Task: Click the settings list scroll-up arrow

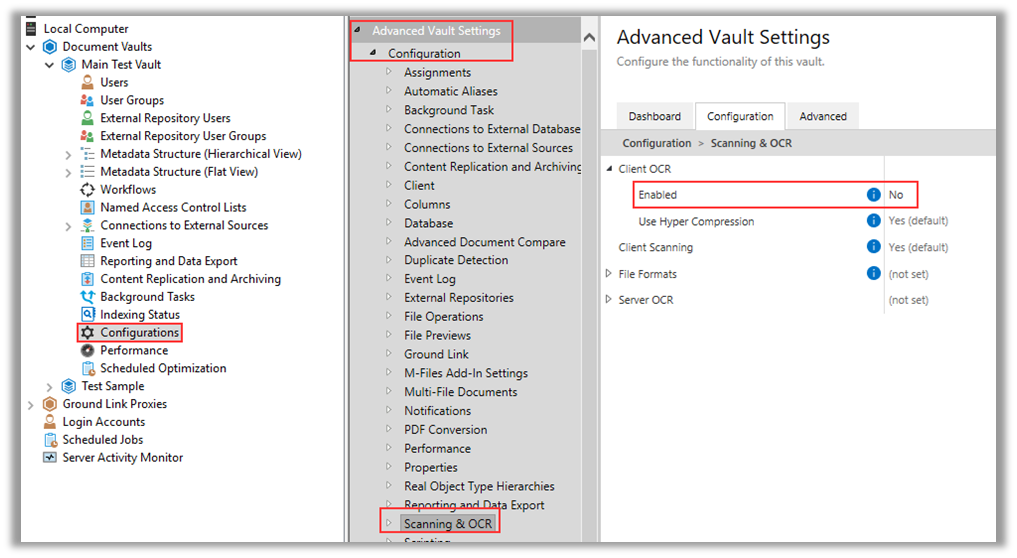Action: tap(589, 38)
